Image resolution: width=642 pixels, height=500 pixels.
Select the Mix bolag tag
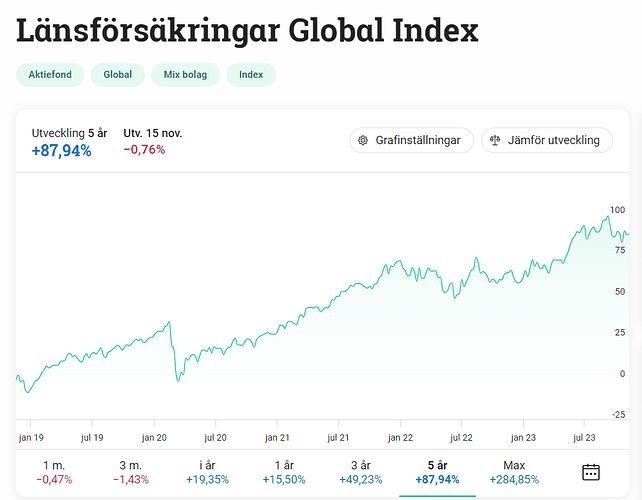(x=185, y=75)
